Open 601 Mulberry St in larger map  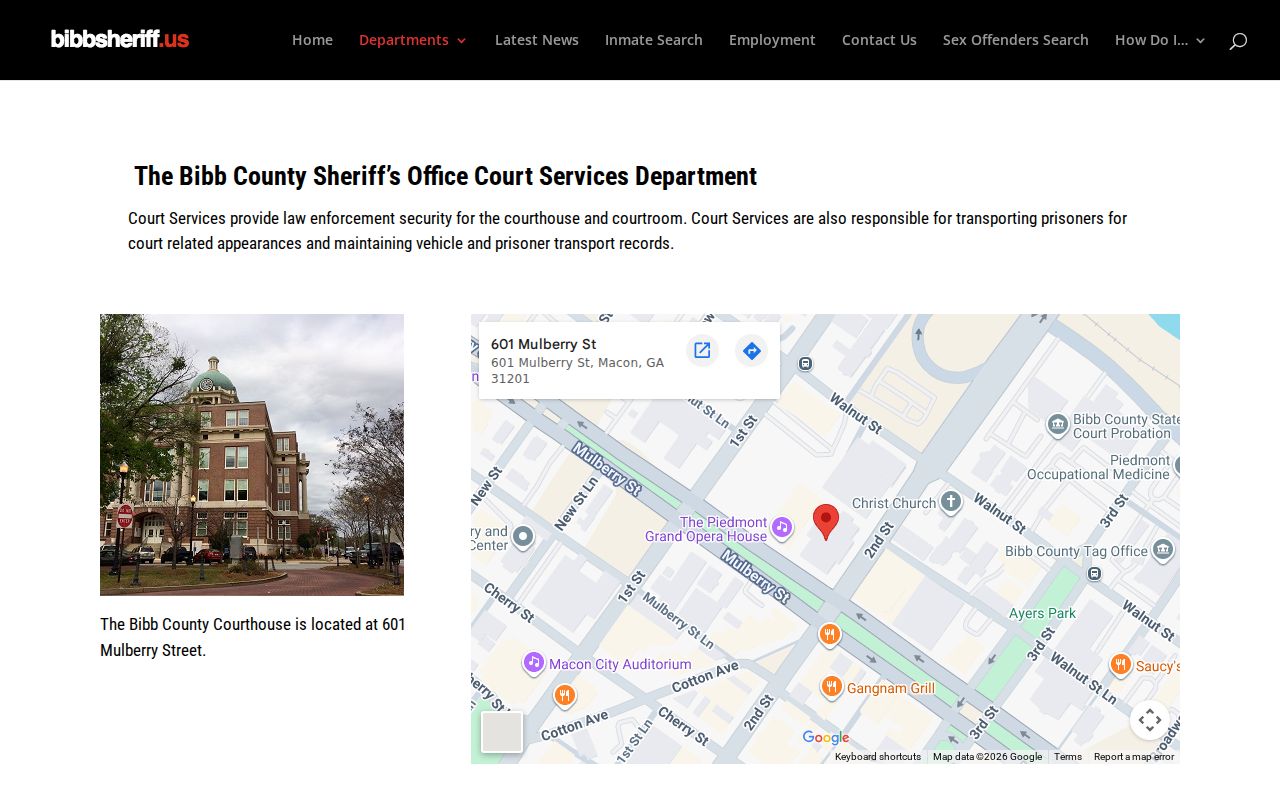click(702, 350)
